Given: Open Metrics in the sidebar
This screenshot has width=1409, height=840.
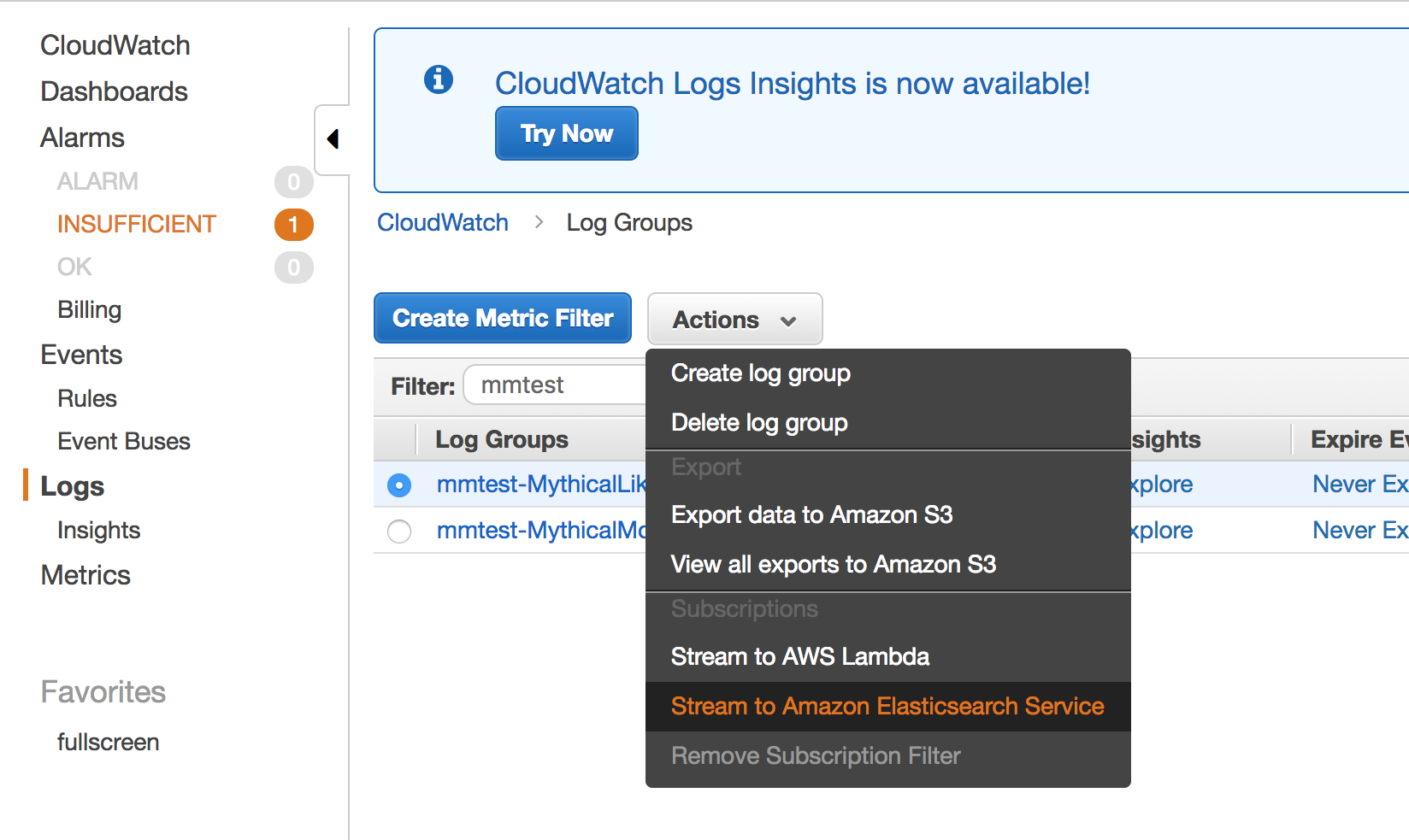Looking at the screenshot, I should pyautogui.click(x=86, y=575).
